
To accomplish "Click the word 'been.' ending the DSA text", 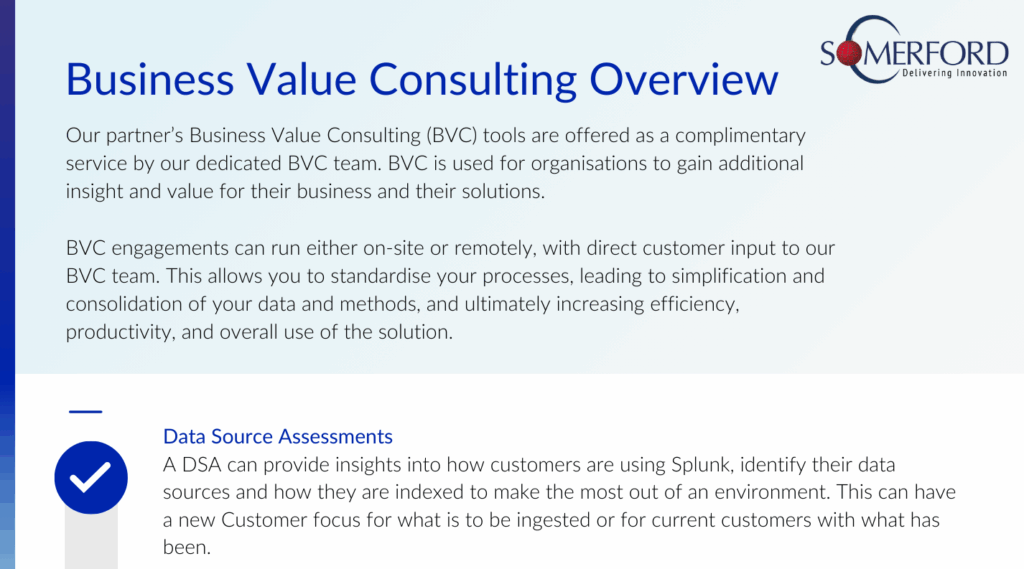I will (x=187, y=547).
